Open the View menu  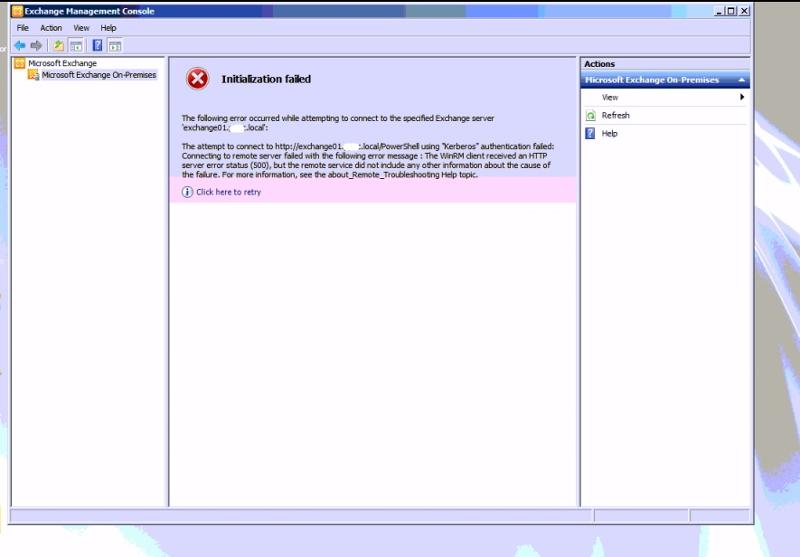click(81, 28)
